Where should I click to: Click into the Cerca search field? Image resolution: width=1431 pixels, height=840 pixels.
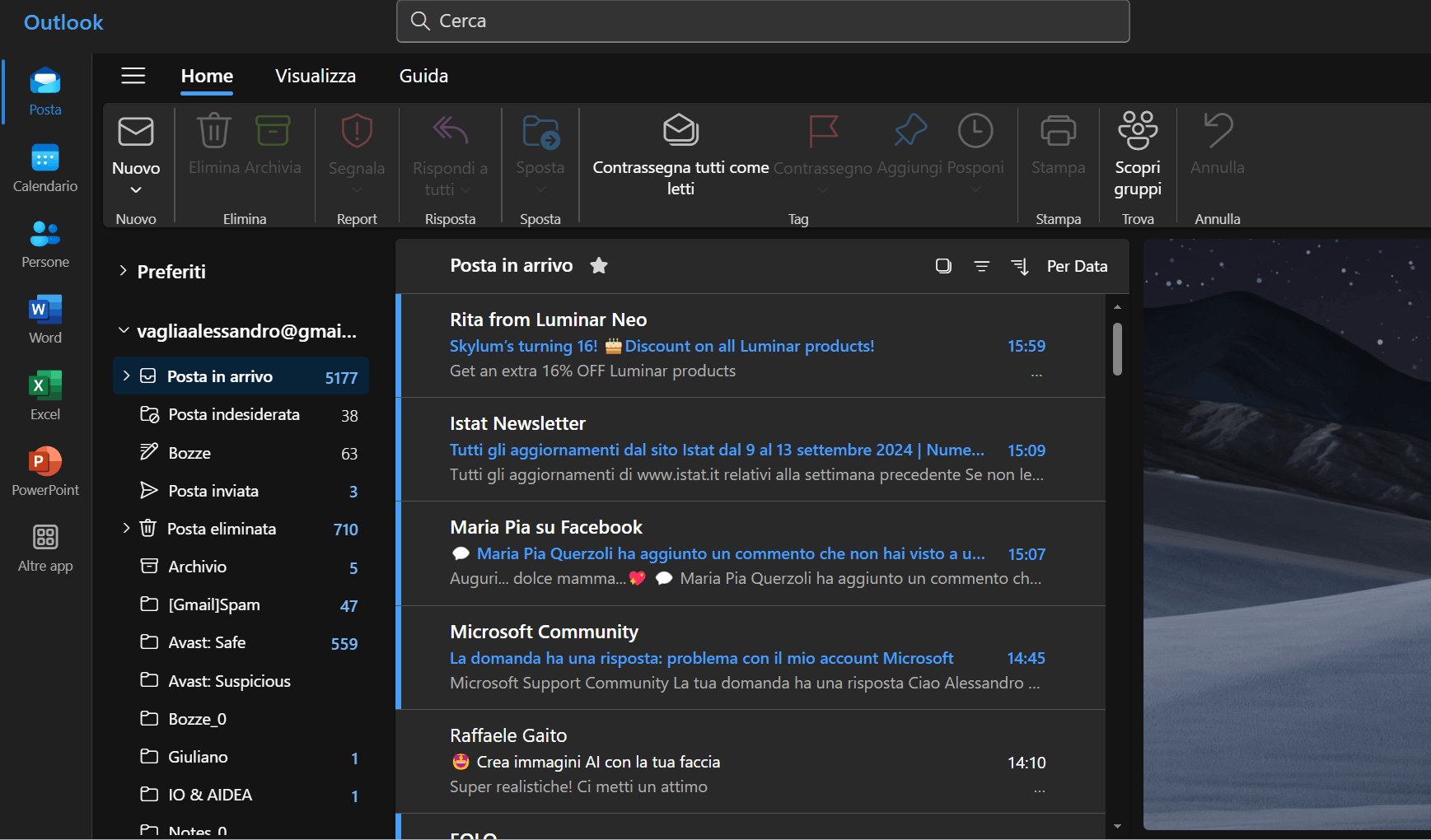tap(763, 21)
